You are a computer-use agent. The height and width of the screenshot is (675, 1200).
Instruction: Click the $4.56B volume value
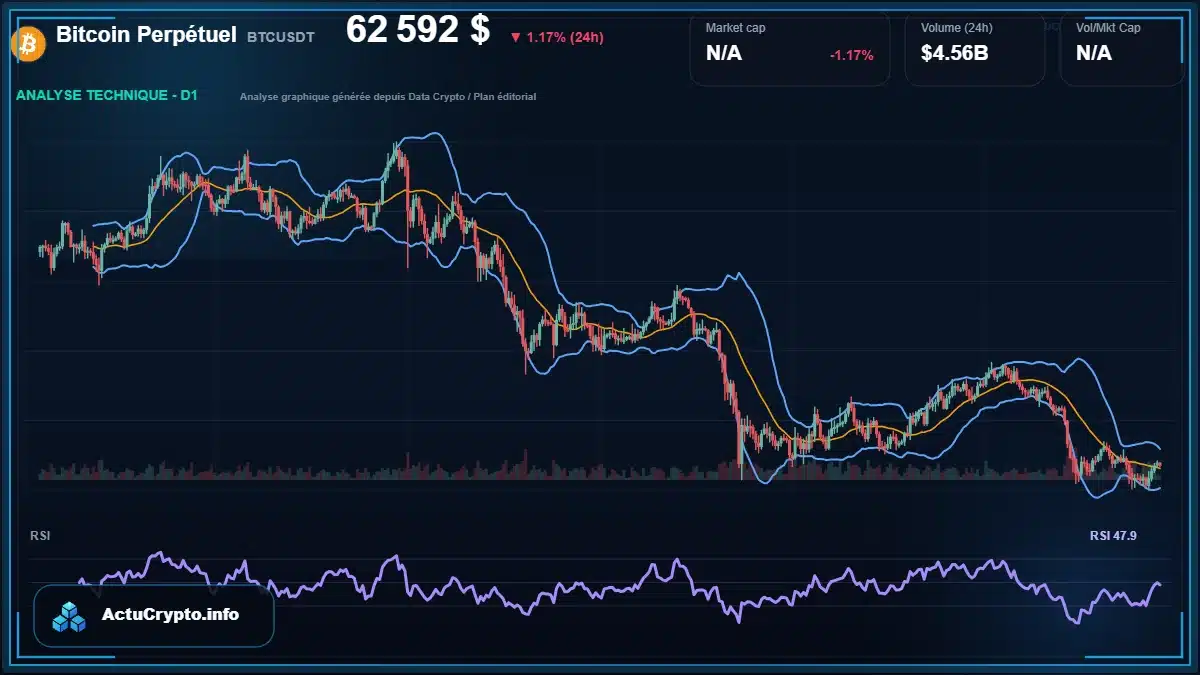(954, 53)
